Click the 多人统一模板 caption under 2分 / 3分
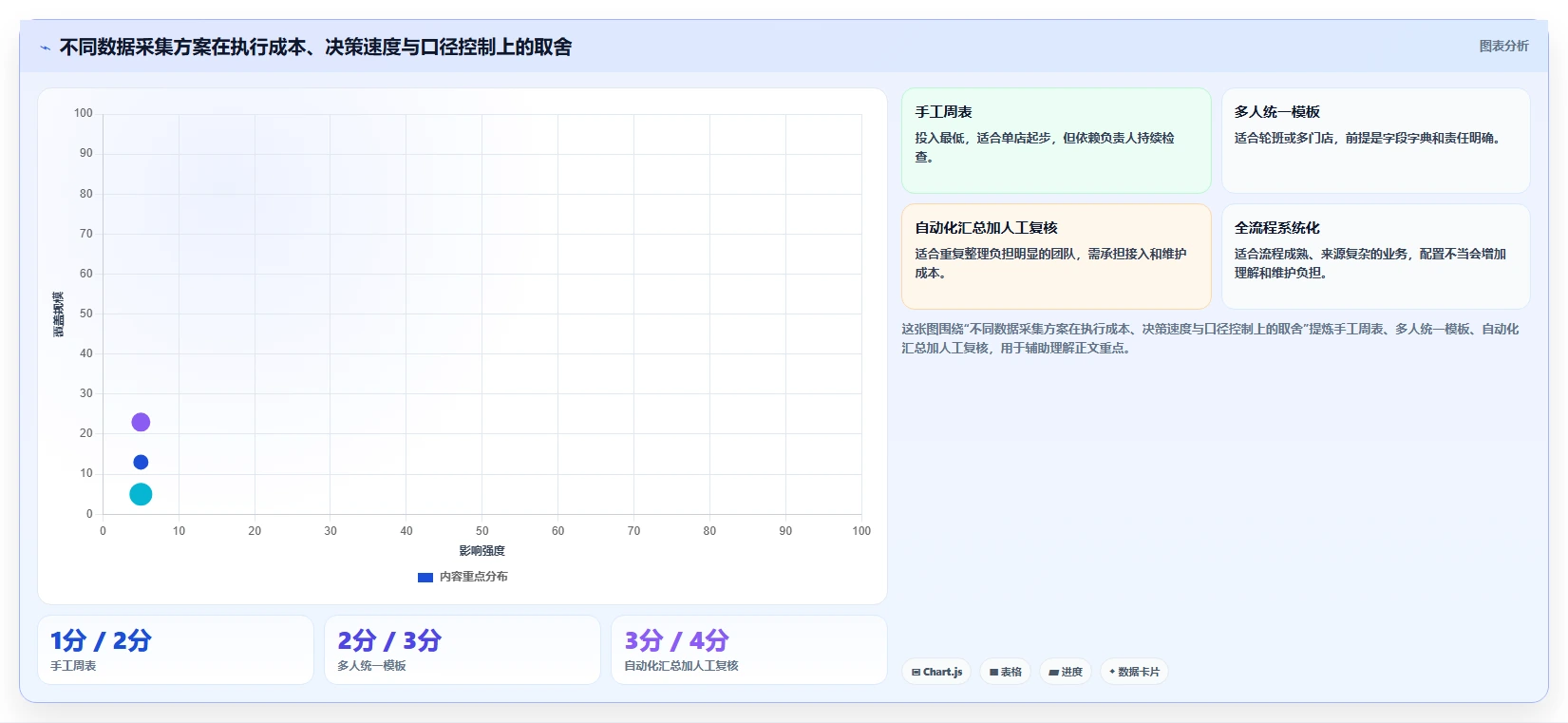 pyautogui.click(x=371, y=666)
